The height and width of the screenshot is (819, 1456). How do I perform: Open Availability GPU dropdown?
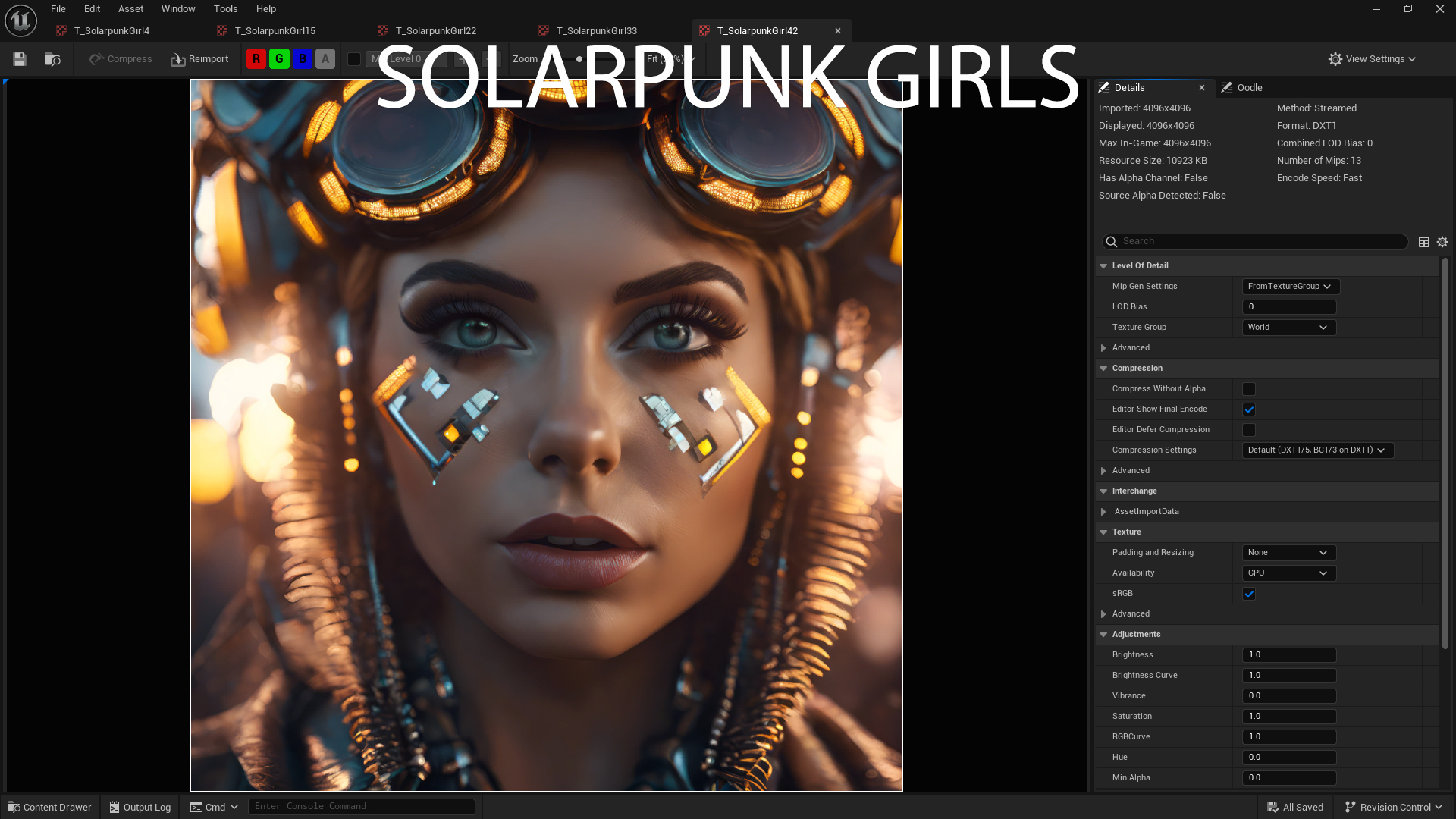pos(1289,573)
